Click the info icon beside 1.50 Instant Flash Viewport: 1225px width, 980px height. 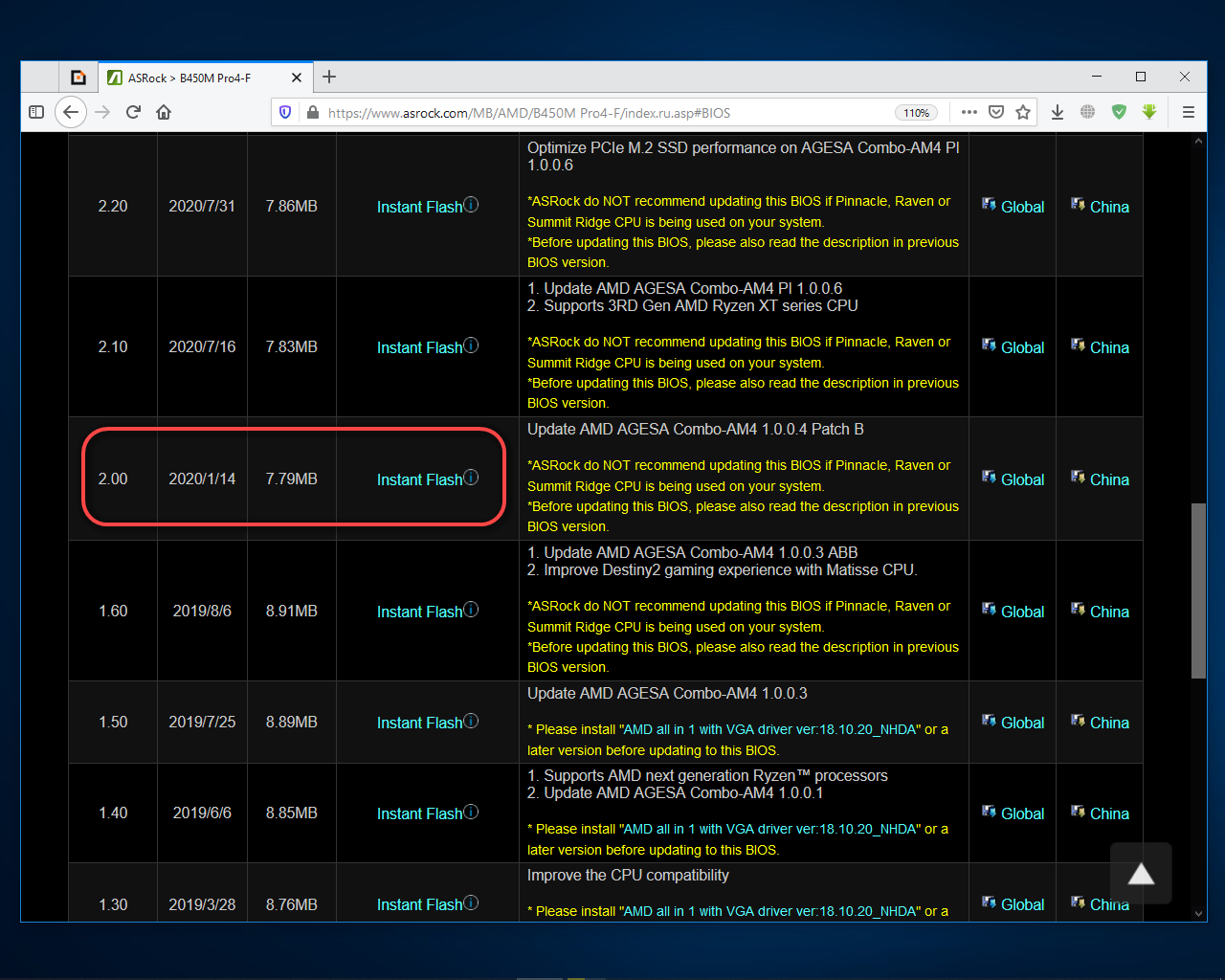click(x=471, y=721)
